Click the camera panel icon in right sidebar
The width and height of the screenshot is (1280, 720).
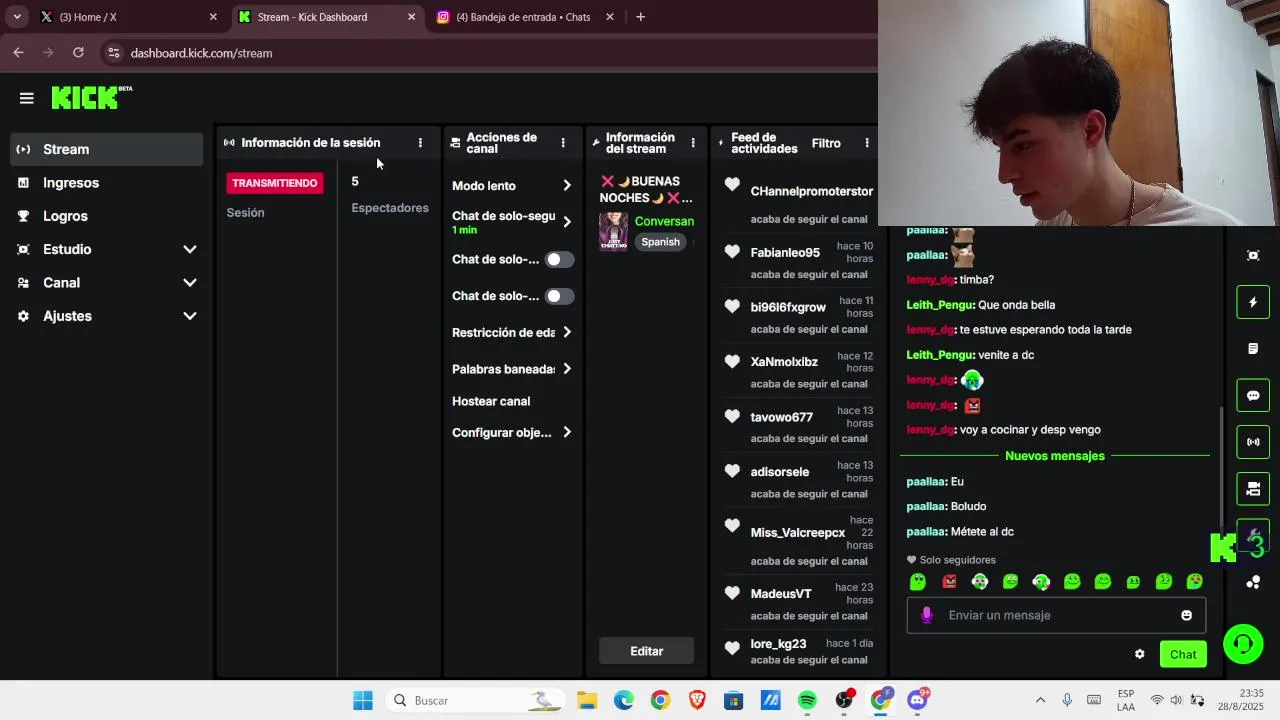[x=1253, y=489]
